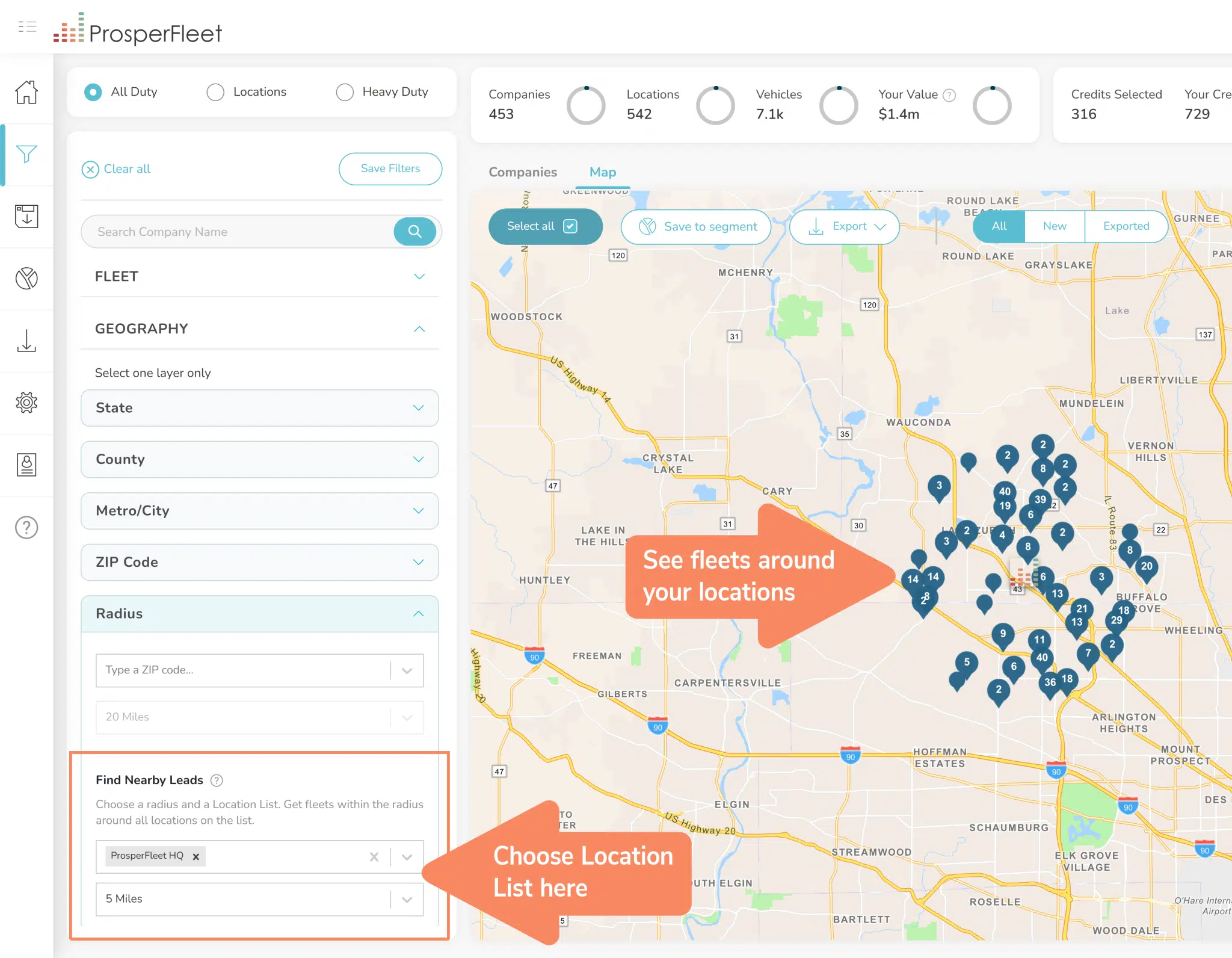The image size is (1232, 958).
Task: Clear the location list selection
Action: [x=374, y=856]
